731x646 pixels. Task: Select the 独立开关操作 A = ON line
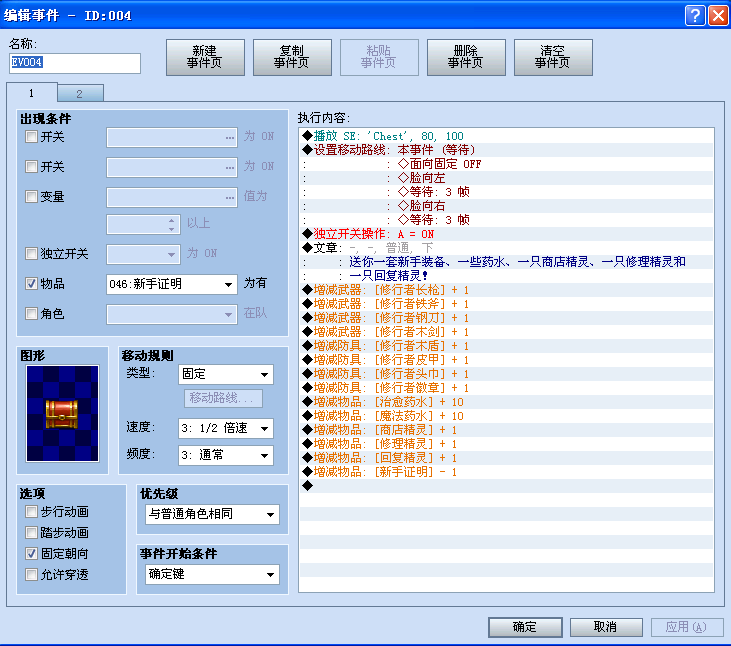(x=506, y=234)
